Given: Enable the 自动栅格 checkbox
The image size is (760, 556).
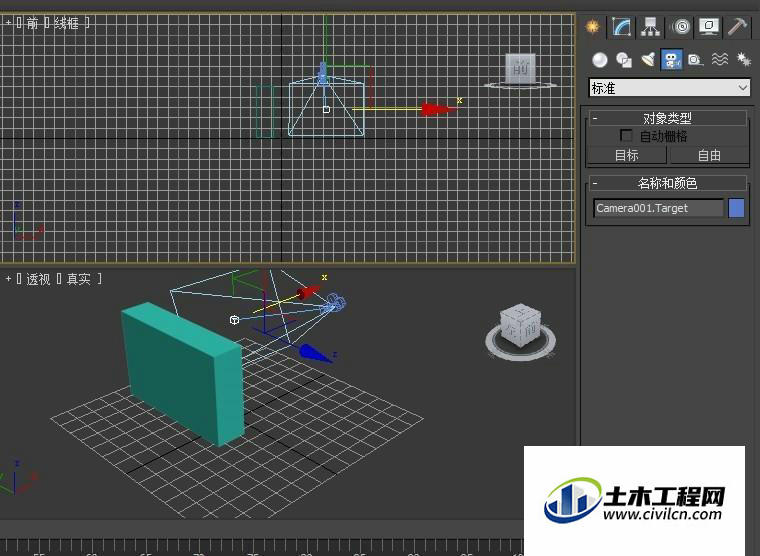Looking at the screenshot, I should pyautogui.click(x=626, y=135).
